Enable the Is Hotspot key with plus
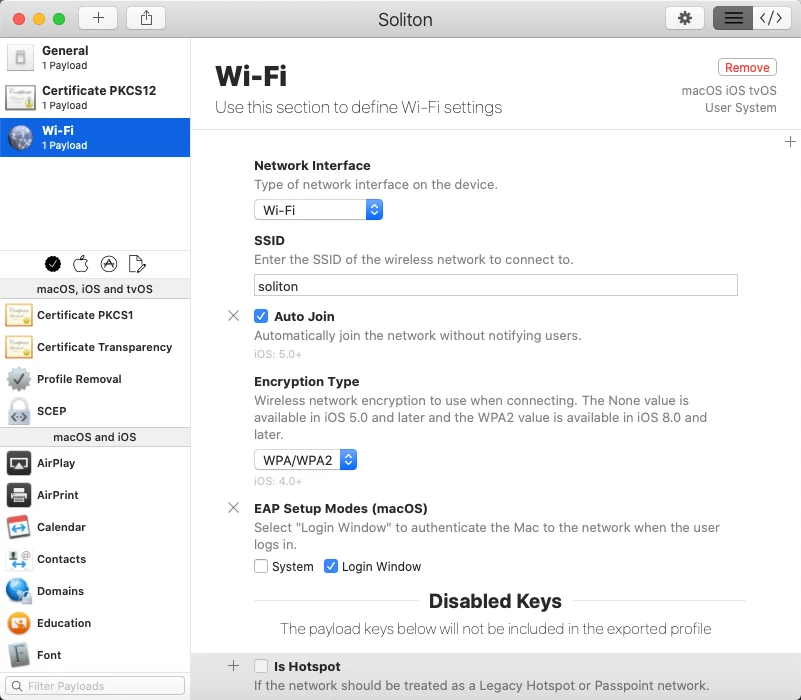The height and width of the screenshot is (700, 801). (x=233, y=666)
